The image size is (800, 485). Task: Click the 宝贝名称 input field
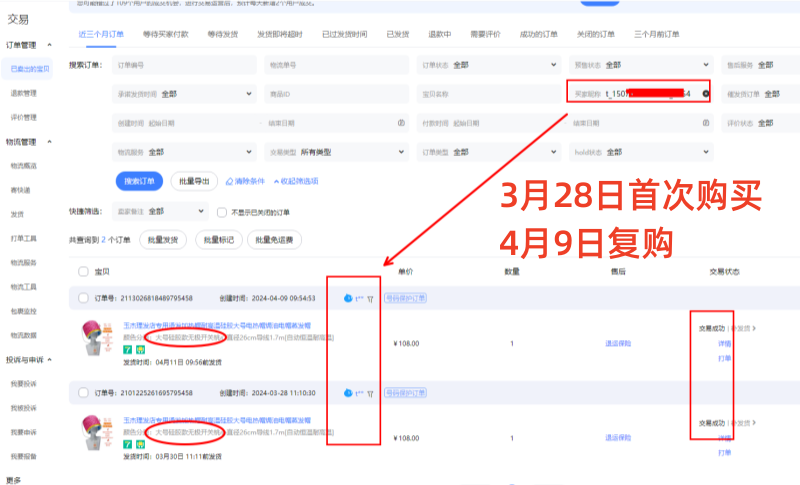point(489,94)
